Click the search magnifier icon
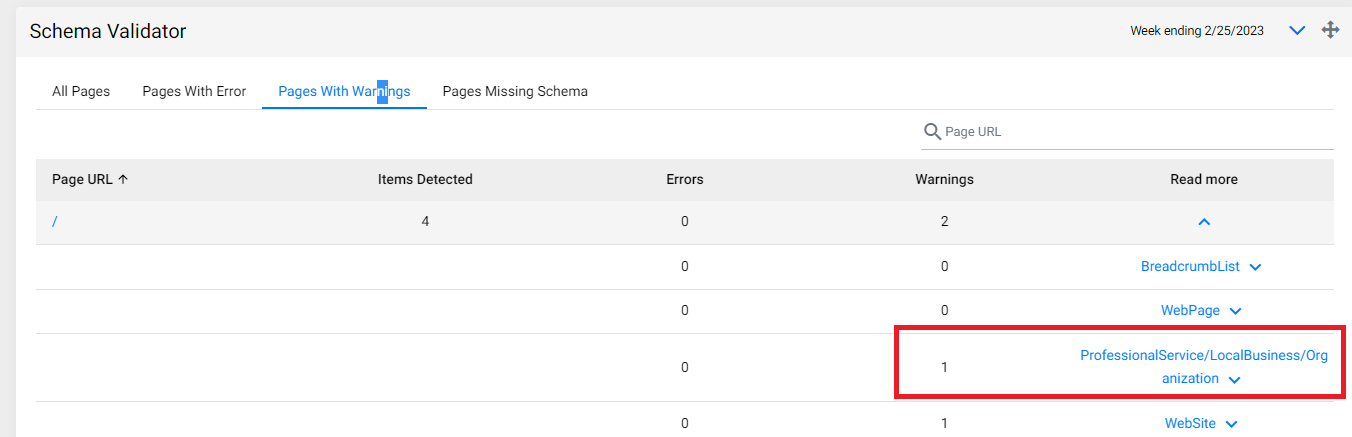The width and height of the screenshot is (1352, 437). coord(932,132)
